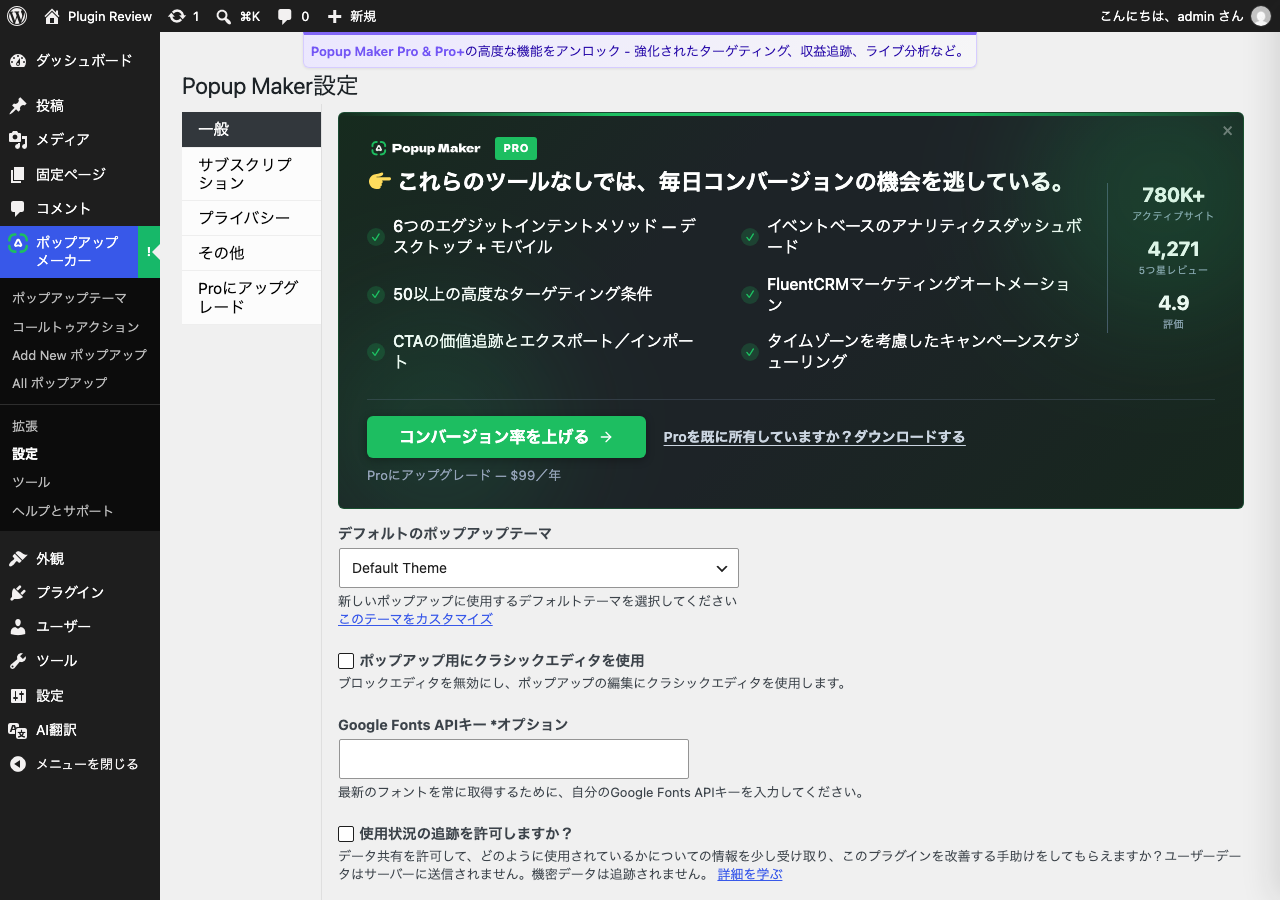This screenshot has height=900, width=1280.
Task: Click the green PRO badge
Action: click(516, 148)
